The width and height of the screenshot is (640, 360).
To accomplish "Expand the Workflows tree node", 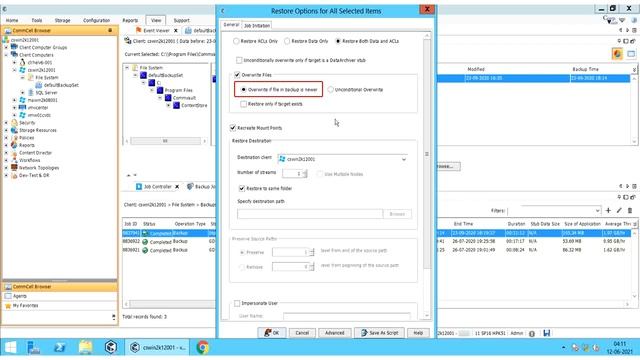I will tap(6, 160).
